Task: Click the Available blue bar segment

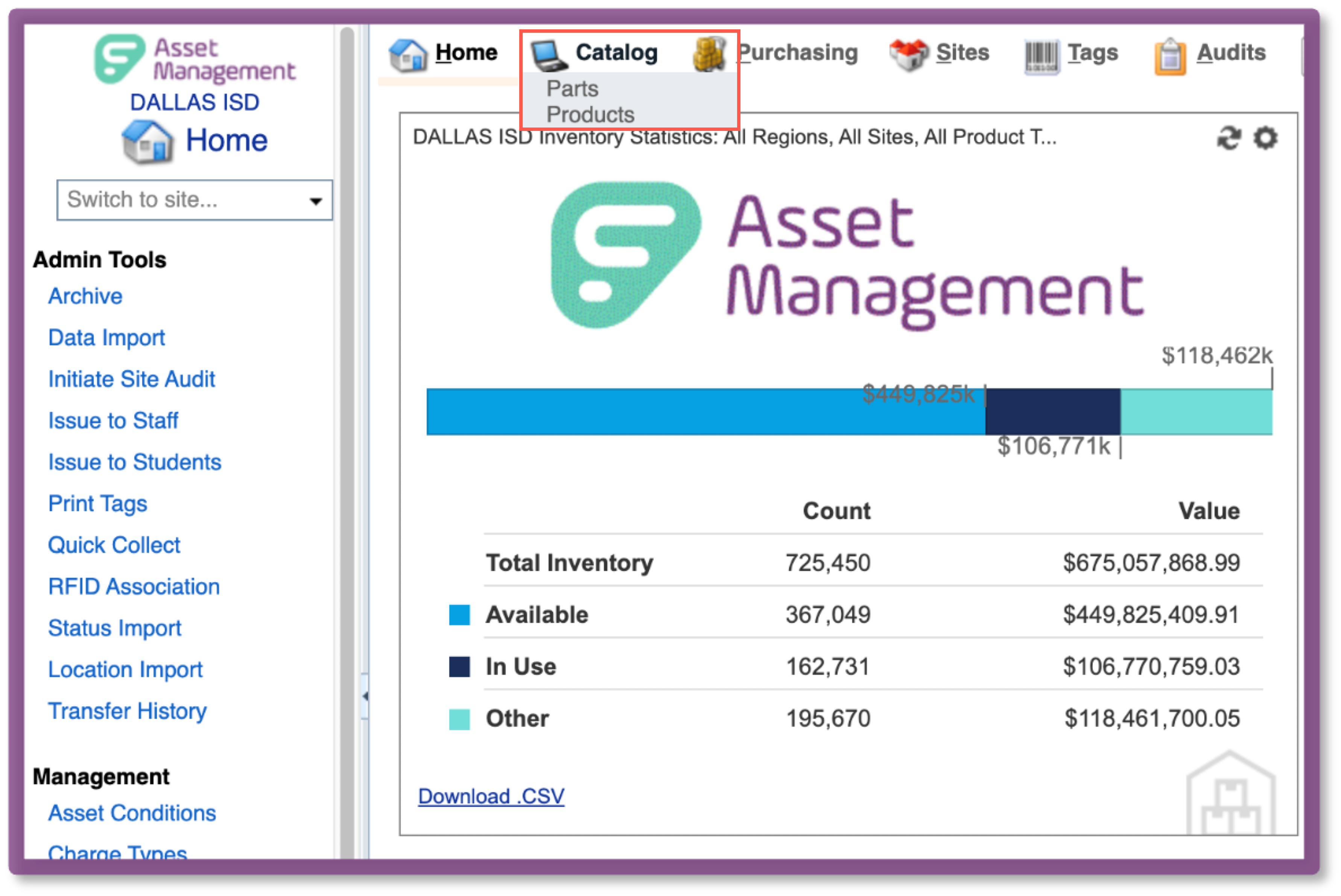Action: (706, 412)
